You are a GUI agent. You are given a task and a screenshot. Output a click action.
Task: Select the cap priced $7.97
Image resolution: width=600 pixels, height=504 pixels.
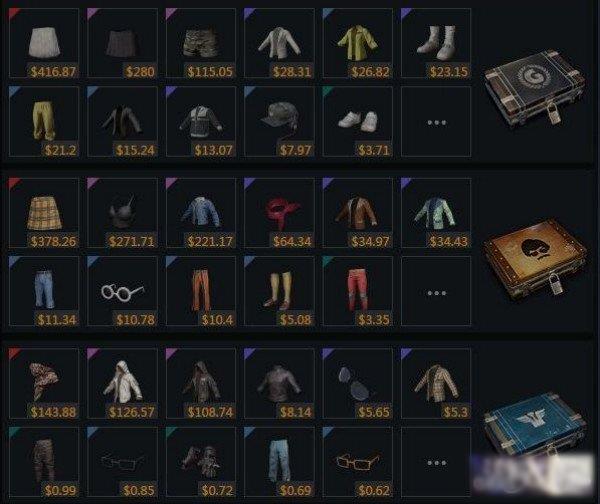pyautogui.click(x=279, y=121)
